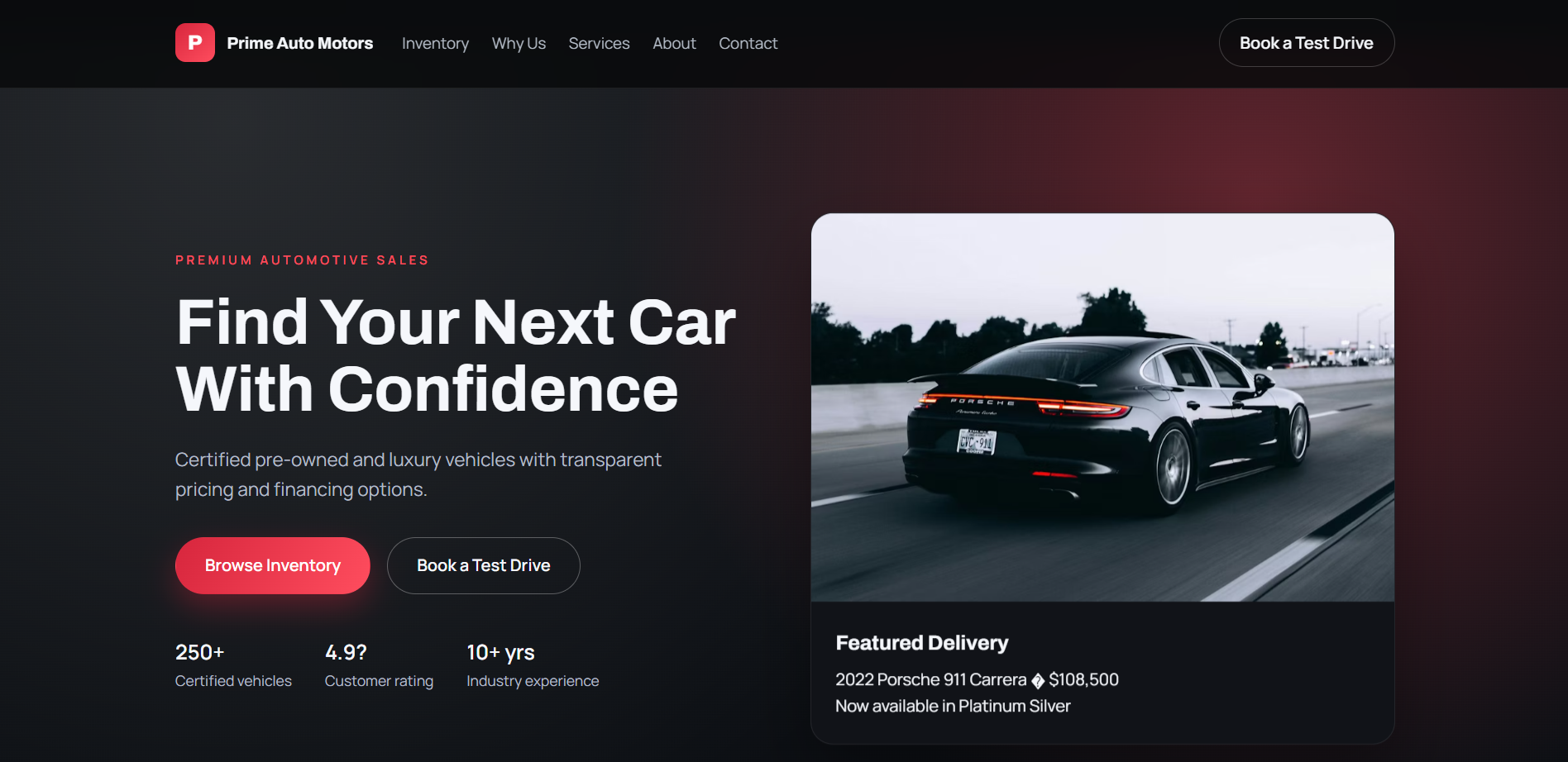Click the 10+ yrs Industry experience stat
The width and height of the screenshot is (1568, 762).
pos(533,665)
